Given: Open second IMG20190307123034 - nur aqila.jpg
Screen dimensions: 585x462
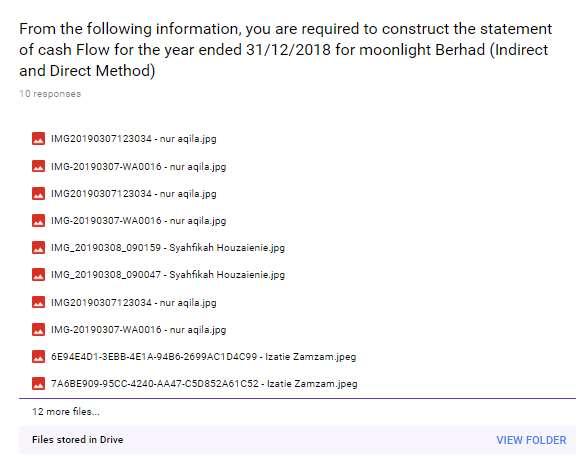Looking at the screenshot, I should tap(134, 194).
